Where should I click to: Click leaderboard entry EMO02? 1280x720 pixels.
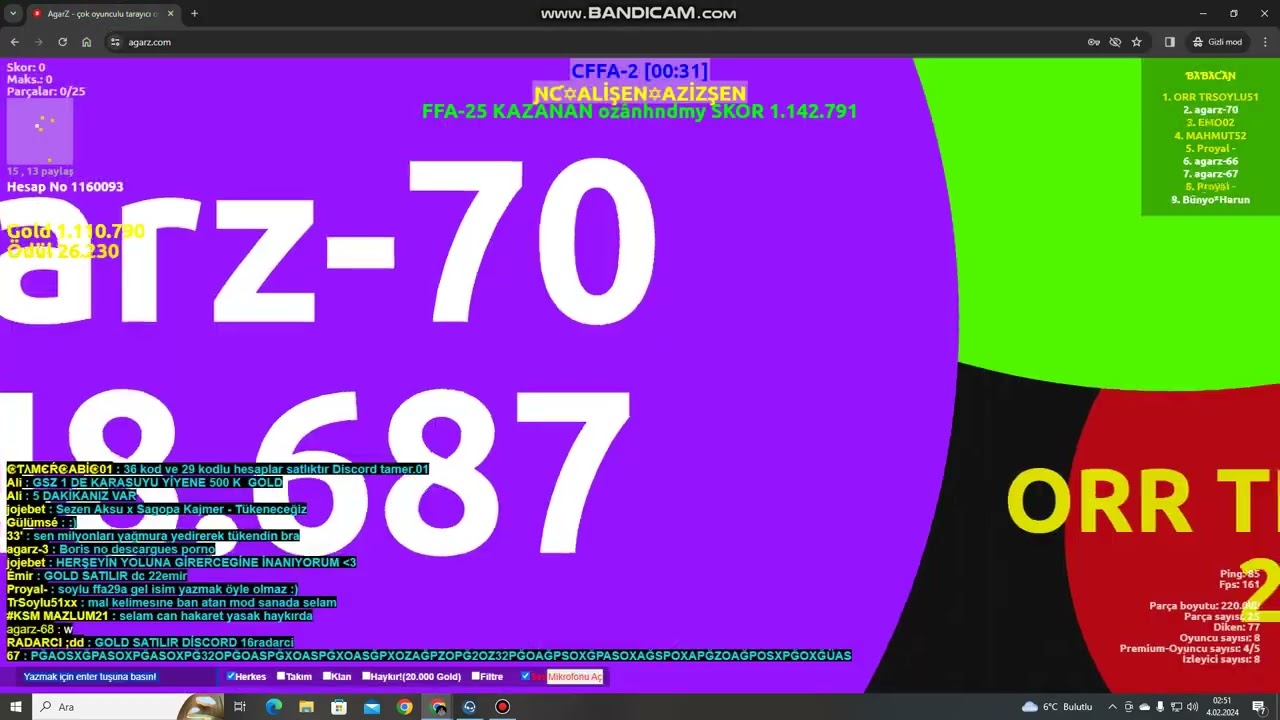(1210, 123)
